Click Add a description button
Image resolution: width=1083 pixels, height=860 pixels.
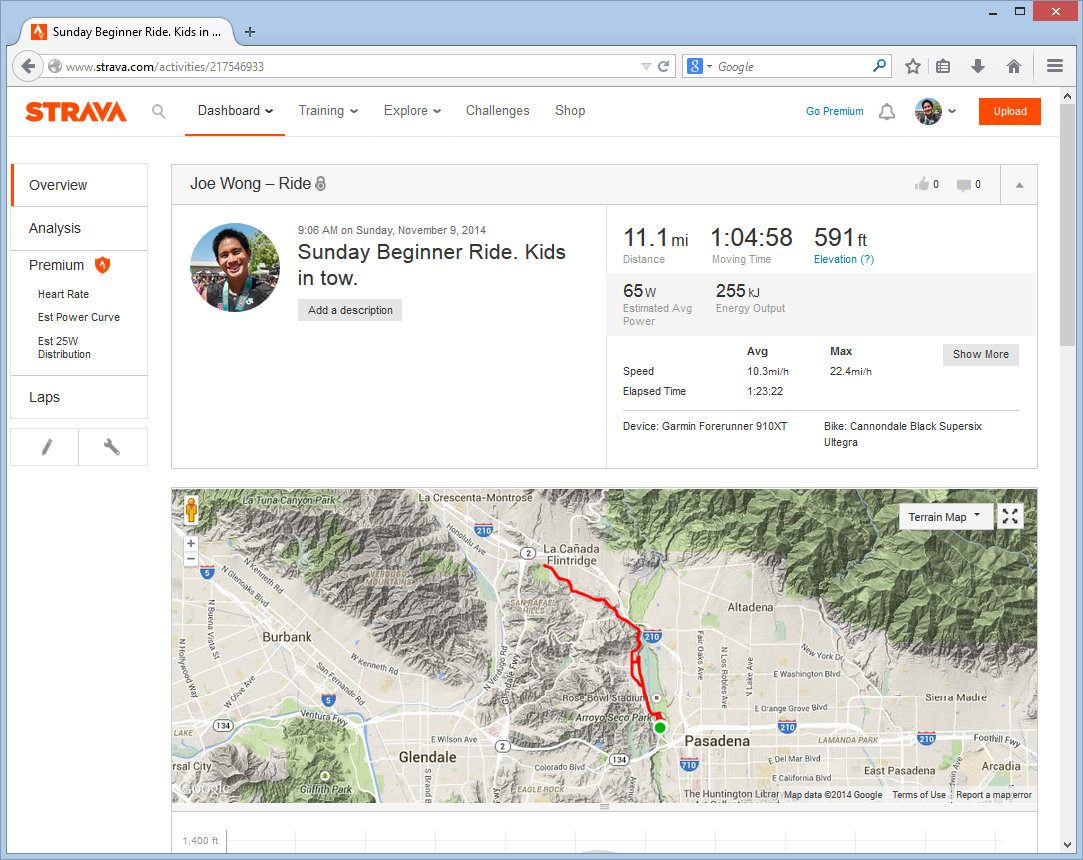tap(350, 310)
